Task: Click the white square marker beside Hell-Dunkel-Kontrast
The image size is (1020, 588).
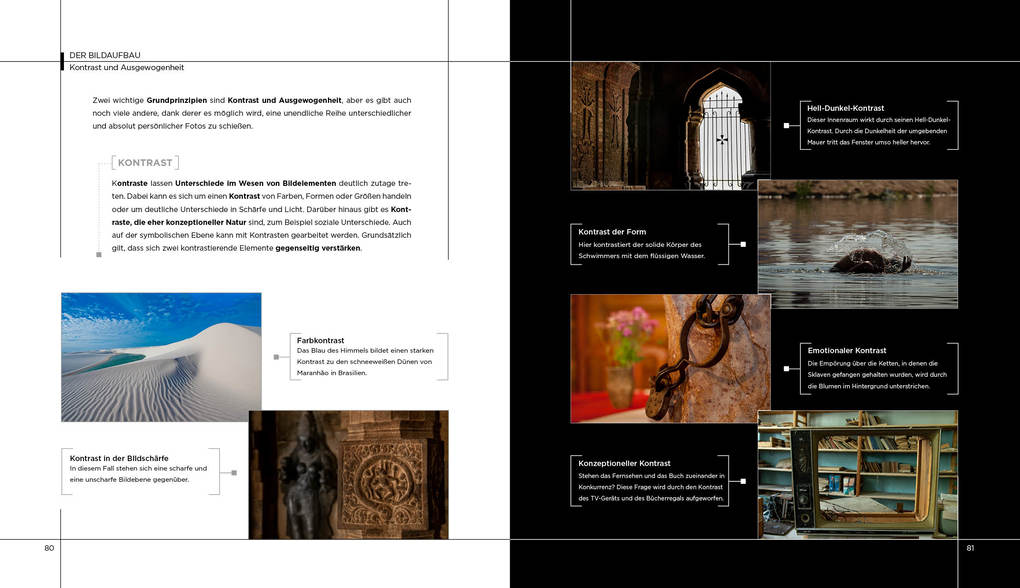Action: pos(786,126)
